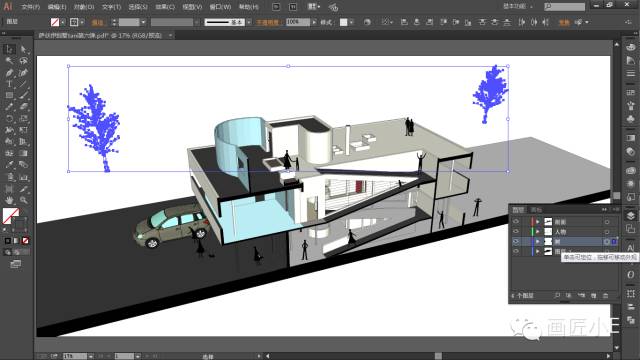Select the Magic Wand tool
Screen dimensions: 640x360
9,61
